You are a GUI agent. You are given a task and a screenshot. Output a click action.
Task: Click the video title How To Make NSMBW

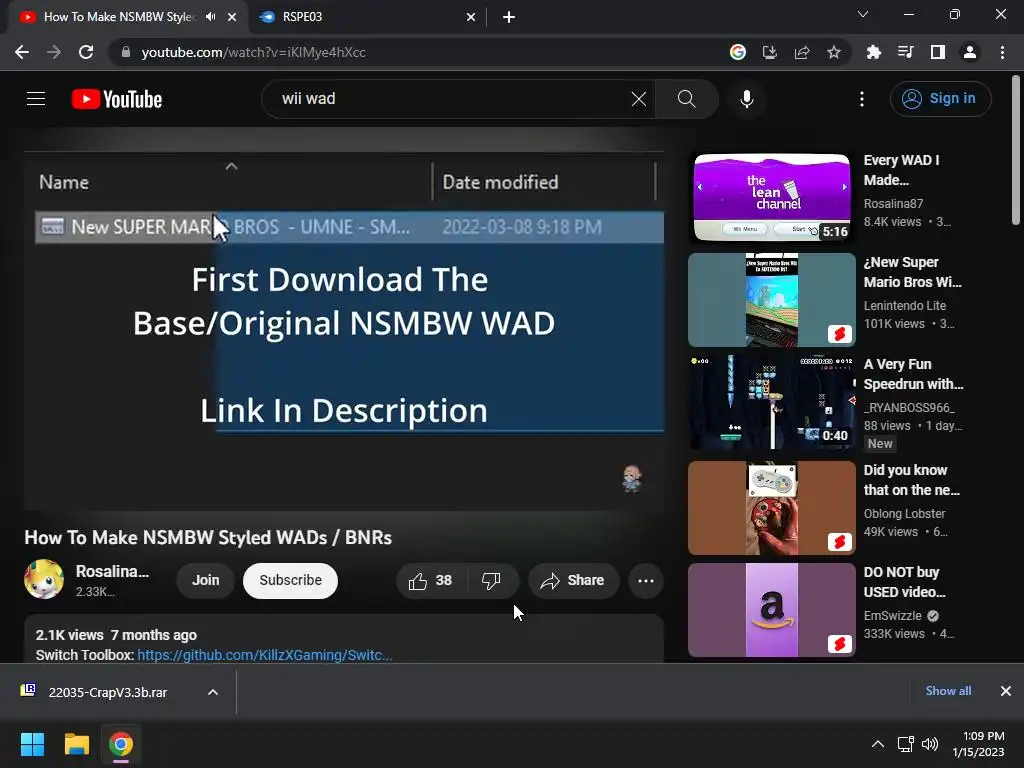tap(208, 537)
